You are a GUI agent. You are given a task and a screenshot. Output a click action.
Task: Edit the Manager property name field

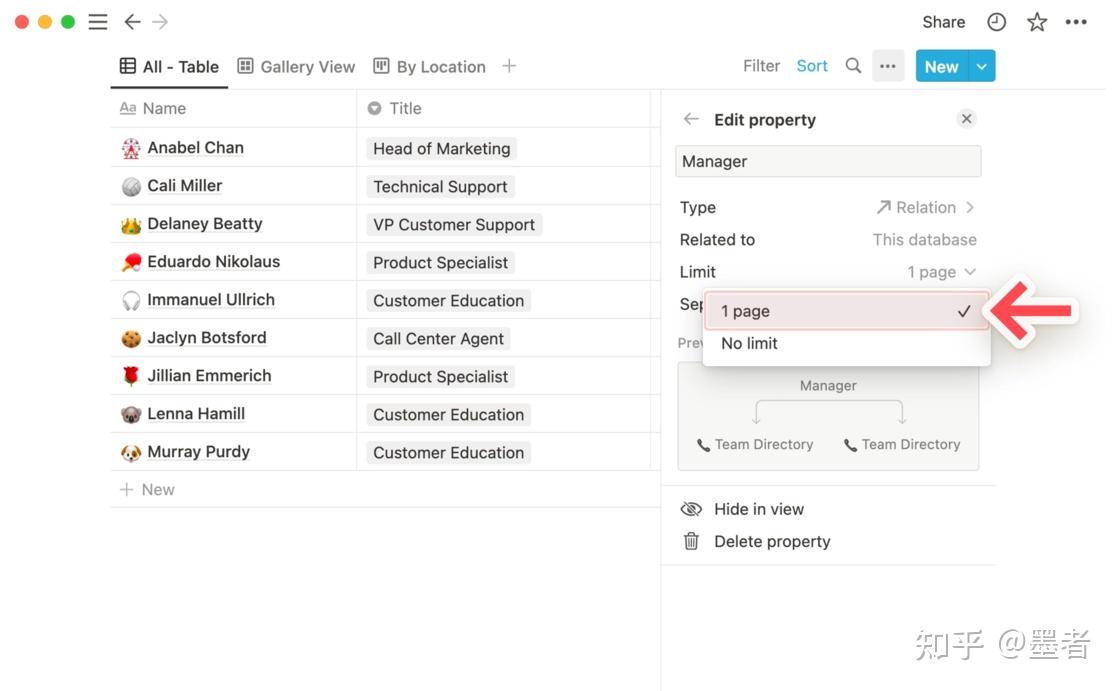point(828,161)
